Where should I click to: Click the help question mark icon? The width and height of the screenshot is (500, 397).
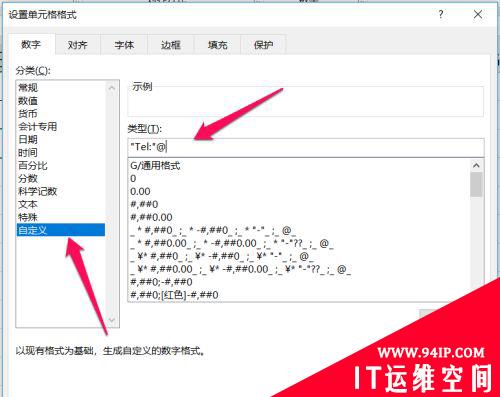click(441, 14)
